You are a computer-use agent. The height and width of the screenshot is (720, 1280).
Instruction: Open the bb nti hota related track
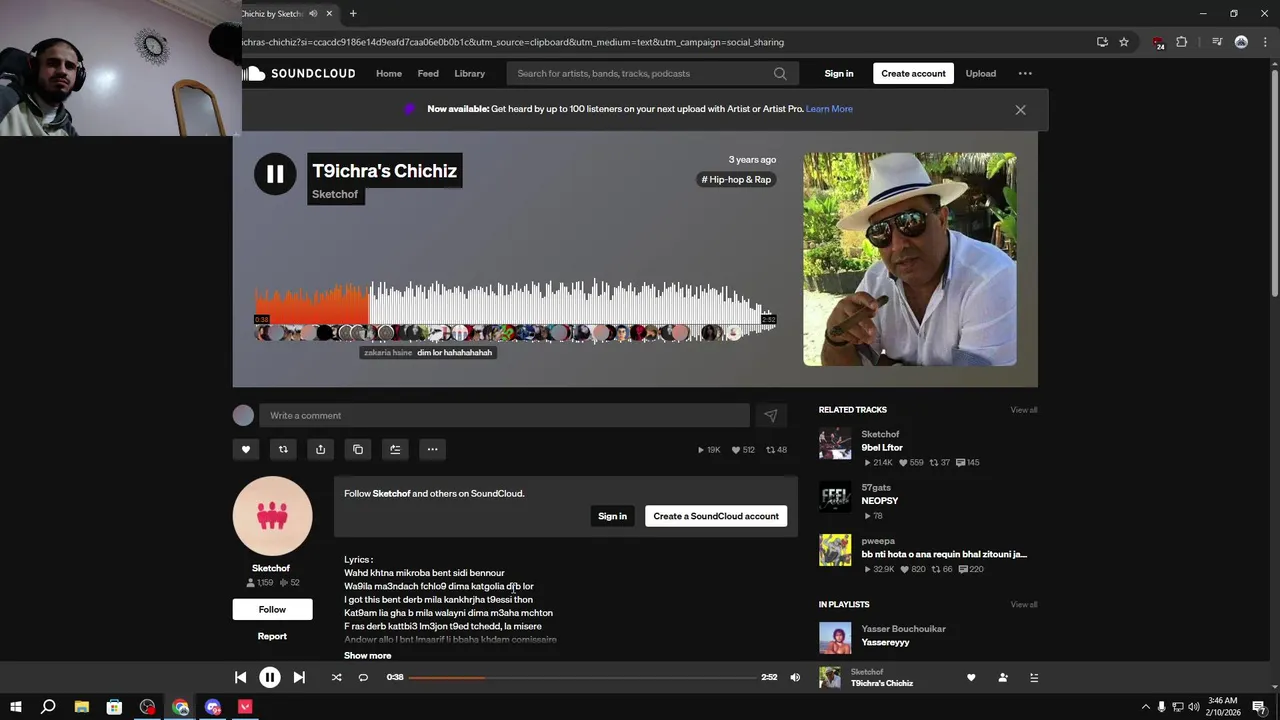(944, 554)
